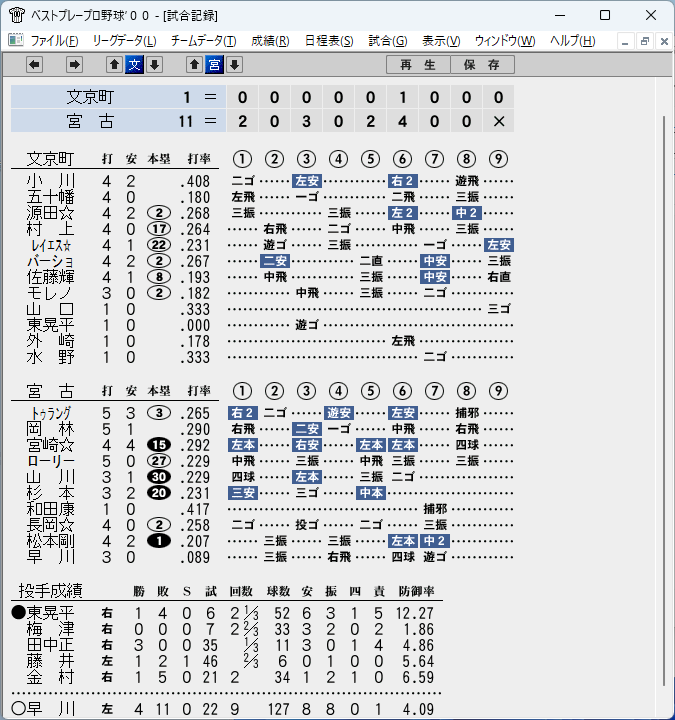Screen dimensions: 675x720
Task: Restore the inner child window
Action: (645, 42)
